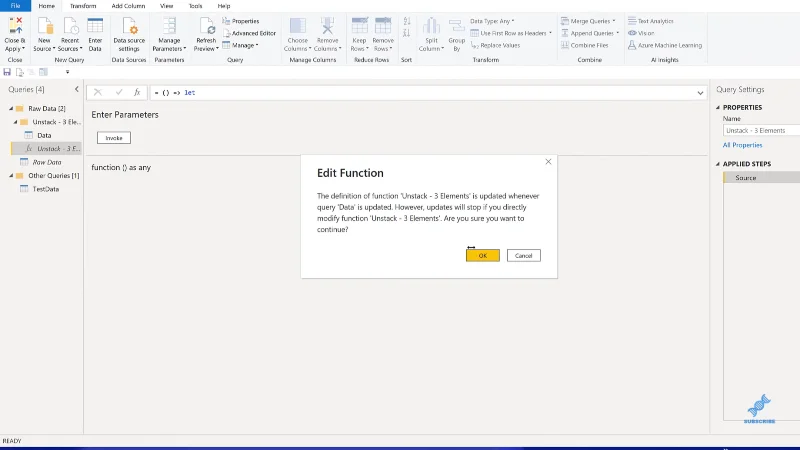Click the Invoke button
Image resolution: width=800 pixels, height=450 pixels.
pos(114,138)
